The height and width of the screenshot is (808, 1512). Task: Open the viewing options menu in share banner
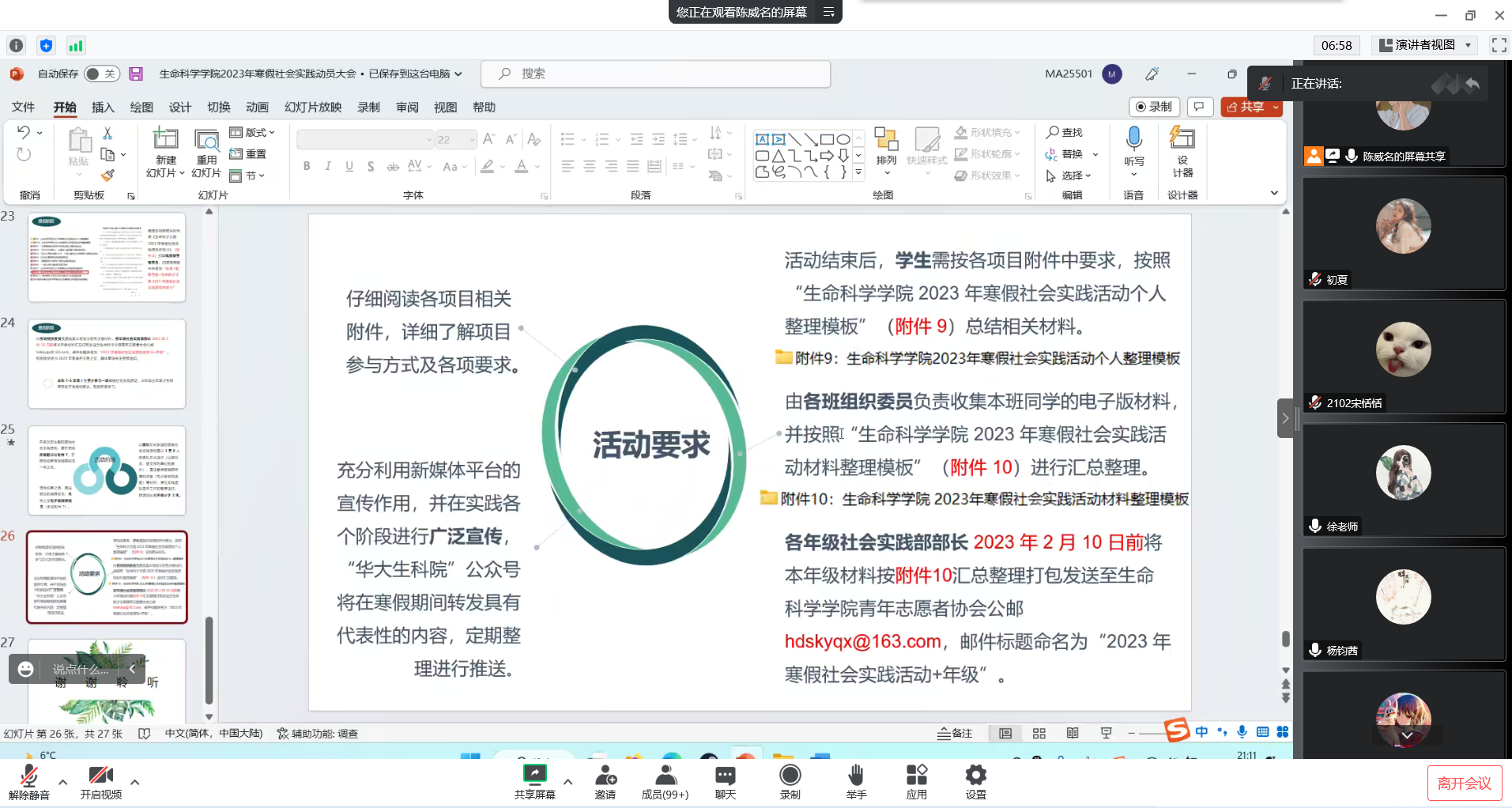tap(829, 12)
